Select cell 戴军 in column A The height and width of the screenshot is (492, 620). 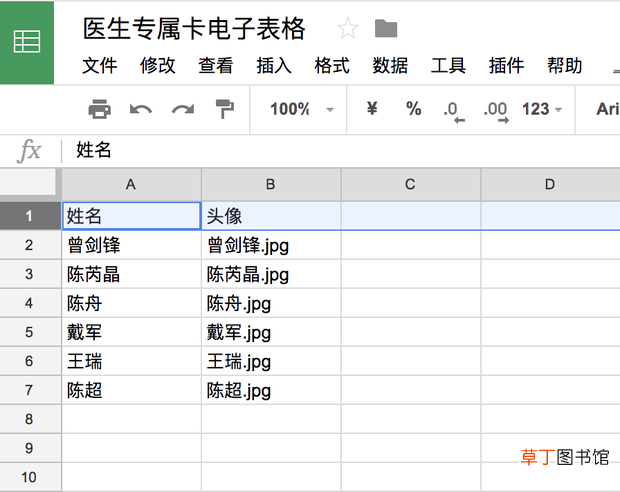tap(132, 332)
